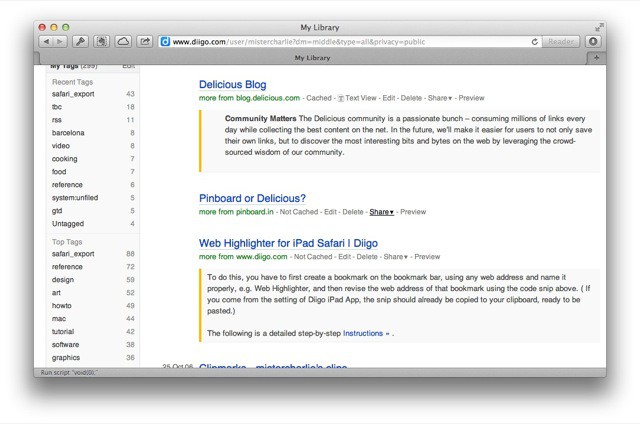Click the Downloads button in the toolbar
This screenshot has height=424, width=640.
click(593, 42)
